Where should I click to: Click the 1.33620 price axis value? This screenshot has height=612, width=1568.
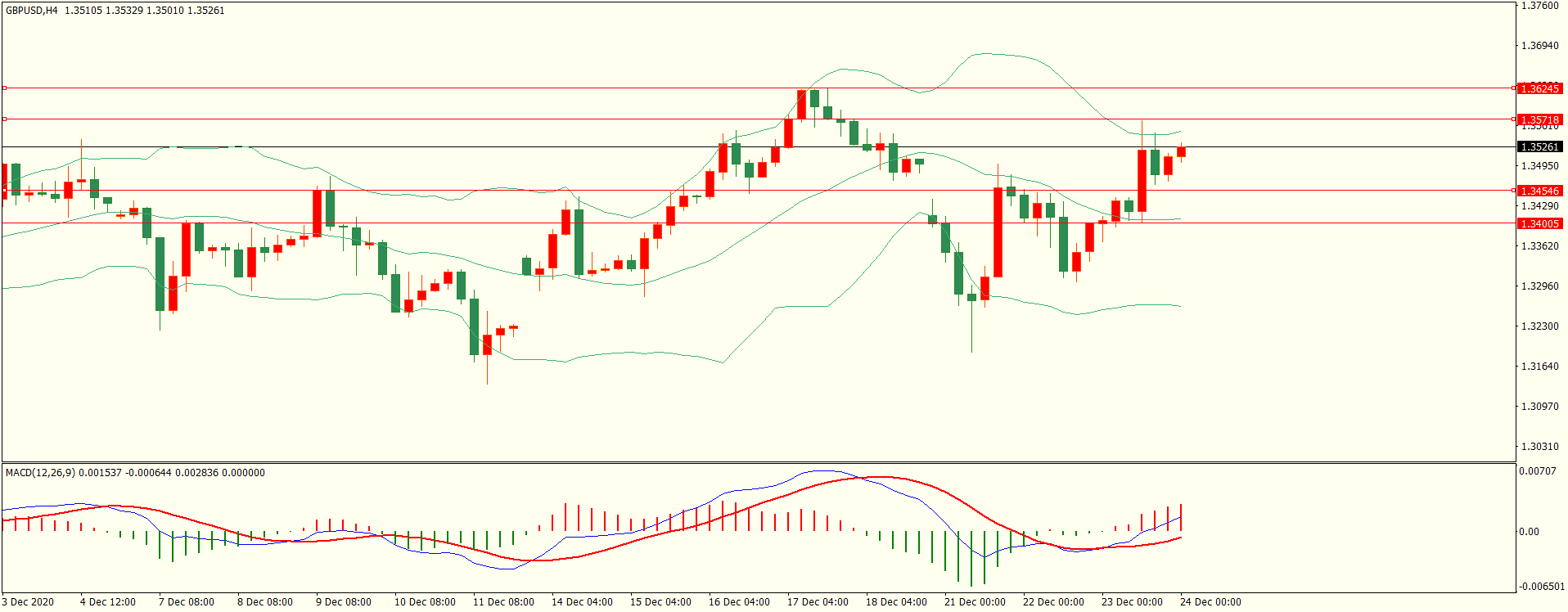[1539, 246]
